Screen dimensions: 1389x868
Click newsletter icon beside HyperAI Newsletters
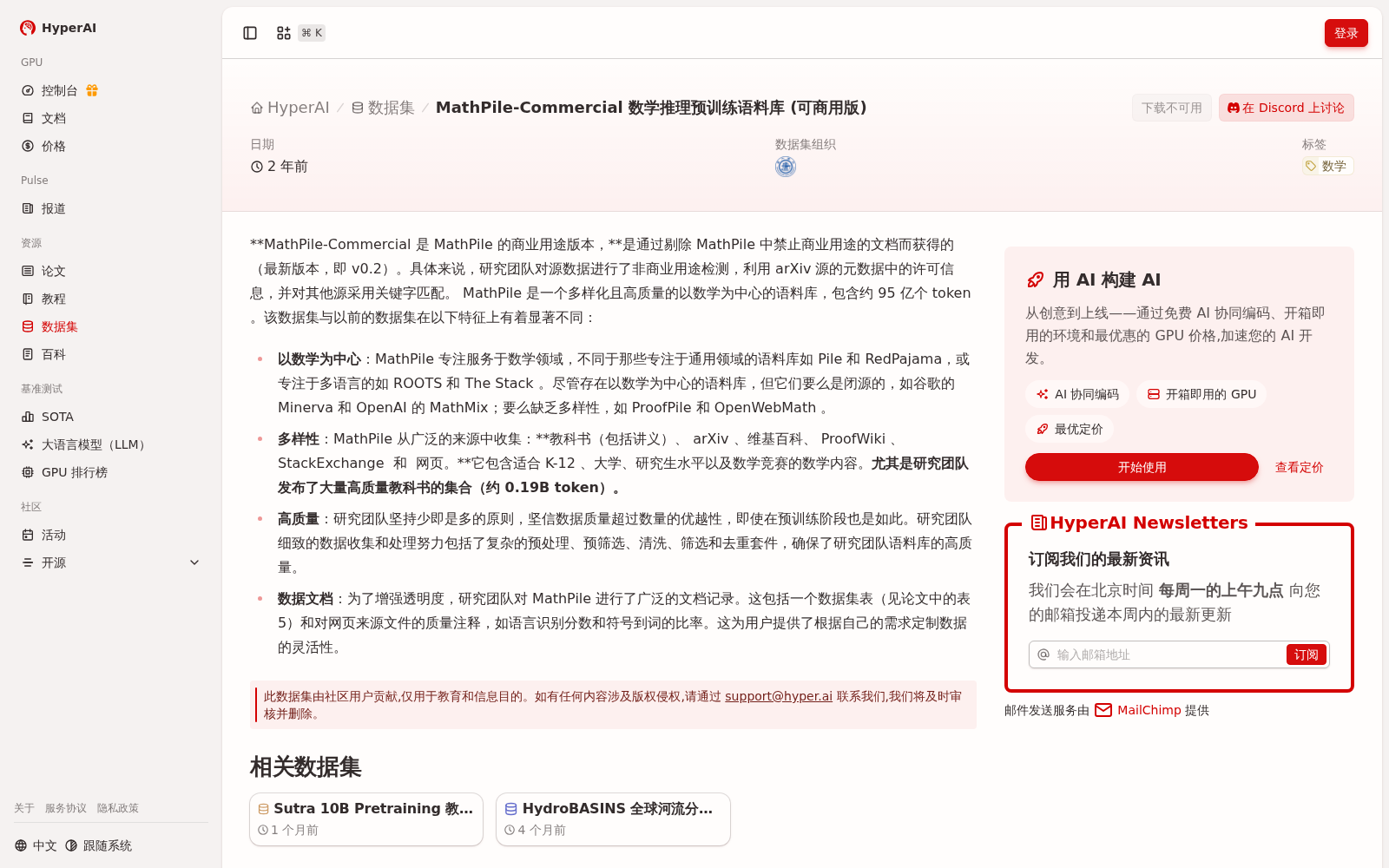point(1038,523)
